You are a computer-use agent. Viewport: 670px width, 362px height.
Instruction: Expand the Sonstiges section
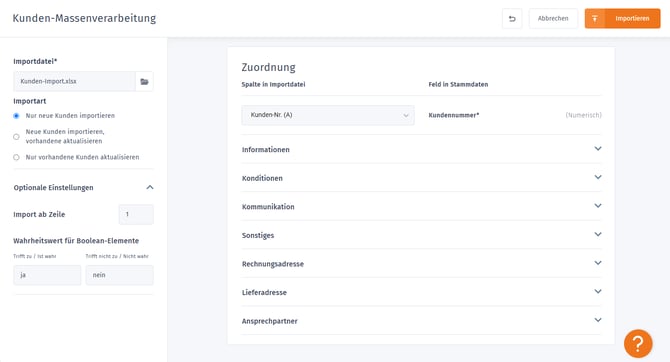coord(421,235)
